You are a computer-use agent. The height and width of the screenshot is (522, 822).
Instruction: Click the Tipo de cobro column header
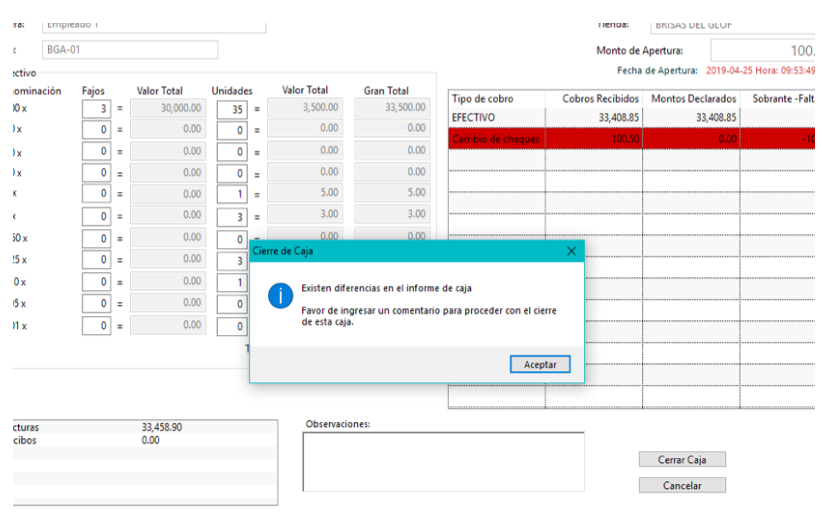(x=496, y=99)
